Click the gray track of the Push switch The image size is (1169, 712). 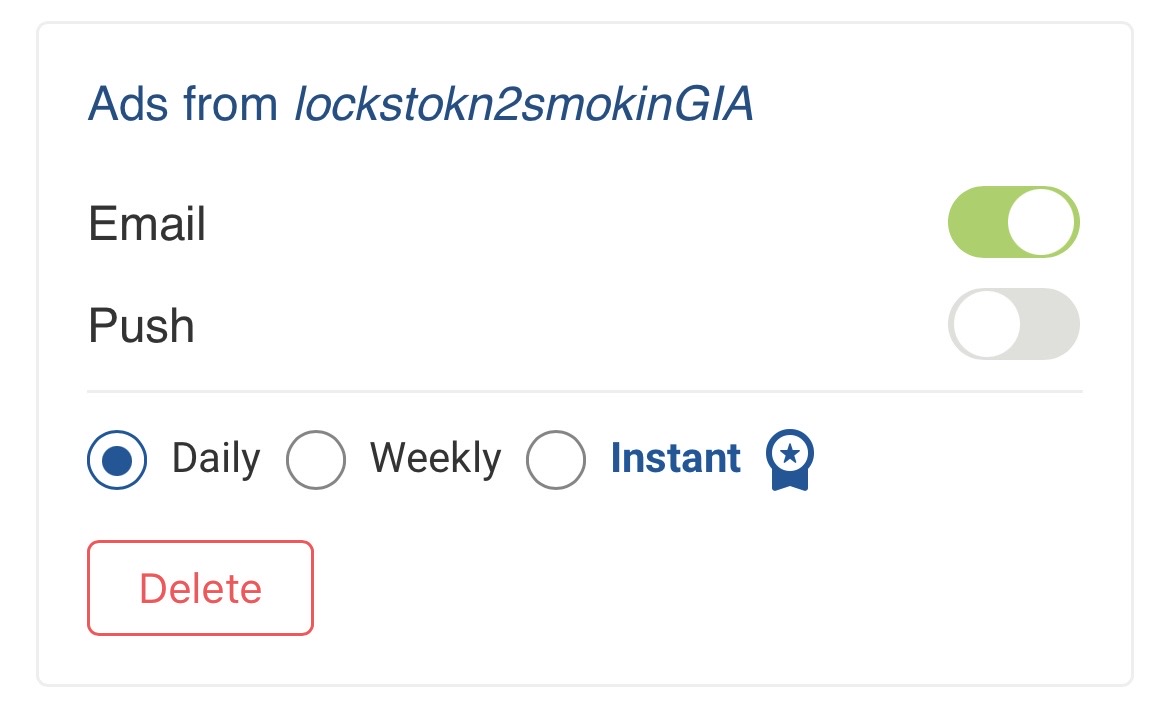1050,324
